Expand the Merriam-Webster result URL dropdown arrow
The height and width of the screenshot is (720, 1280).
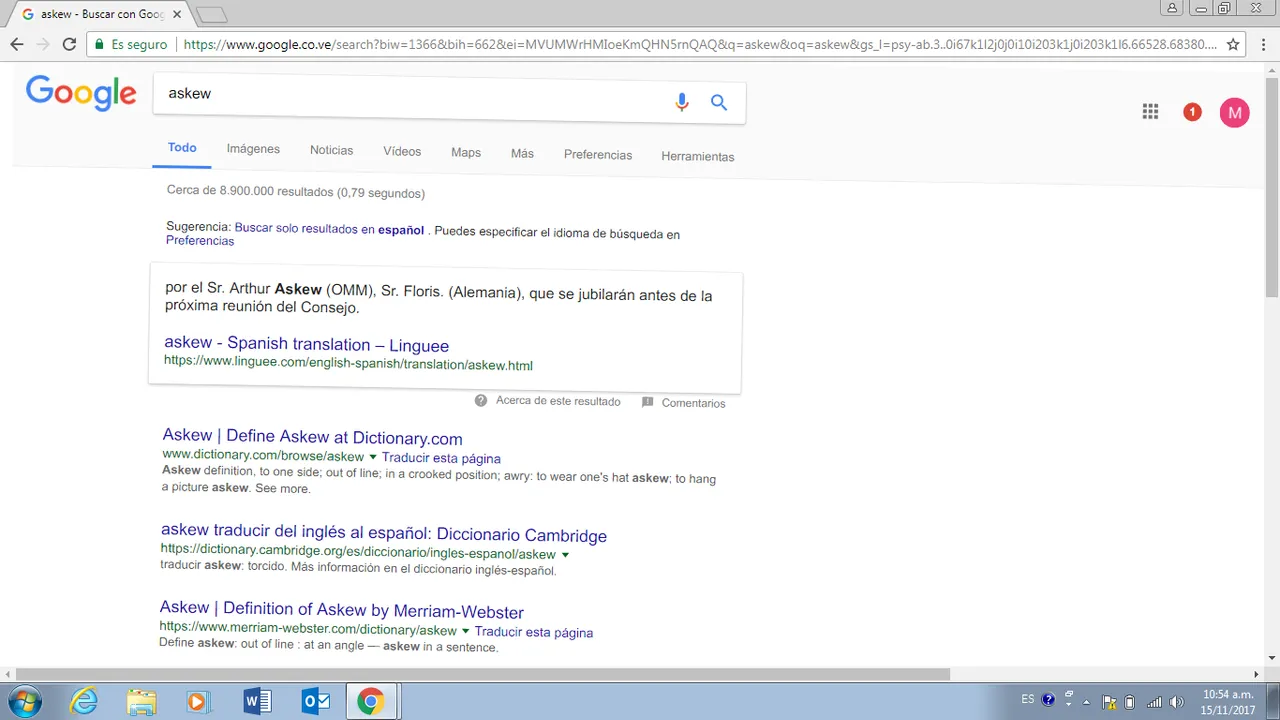pos(465,630)
